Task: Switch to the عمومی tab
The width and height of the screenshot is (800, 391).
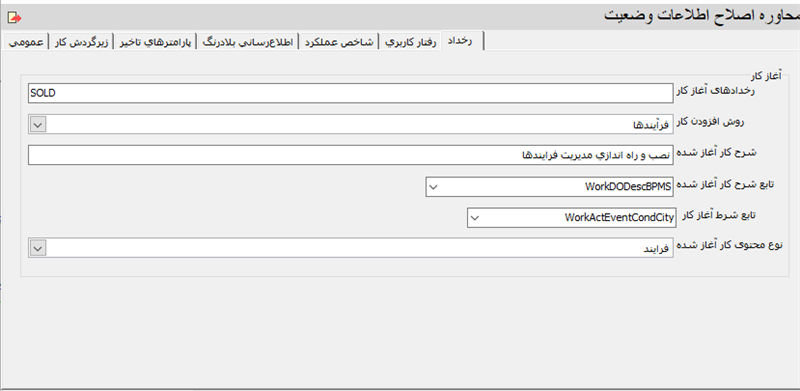Action: pos(26,42)
